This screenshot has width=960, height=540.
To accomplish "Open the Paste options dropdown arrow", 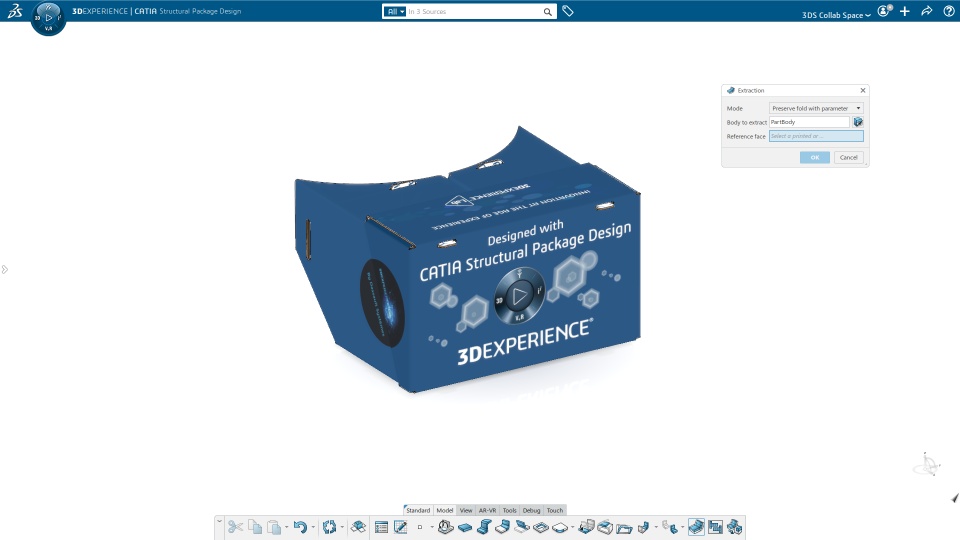I will coord(287,527).
